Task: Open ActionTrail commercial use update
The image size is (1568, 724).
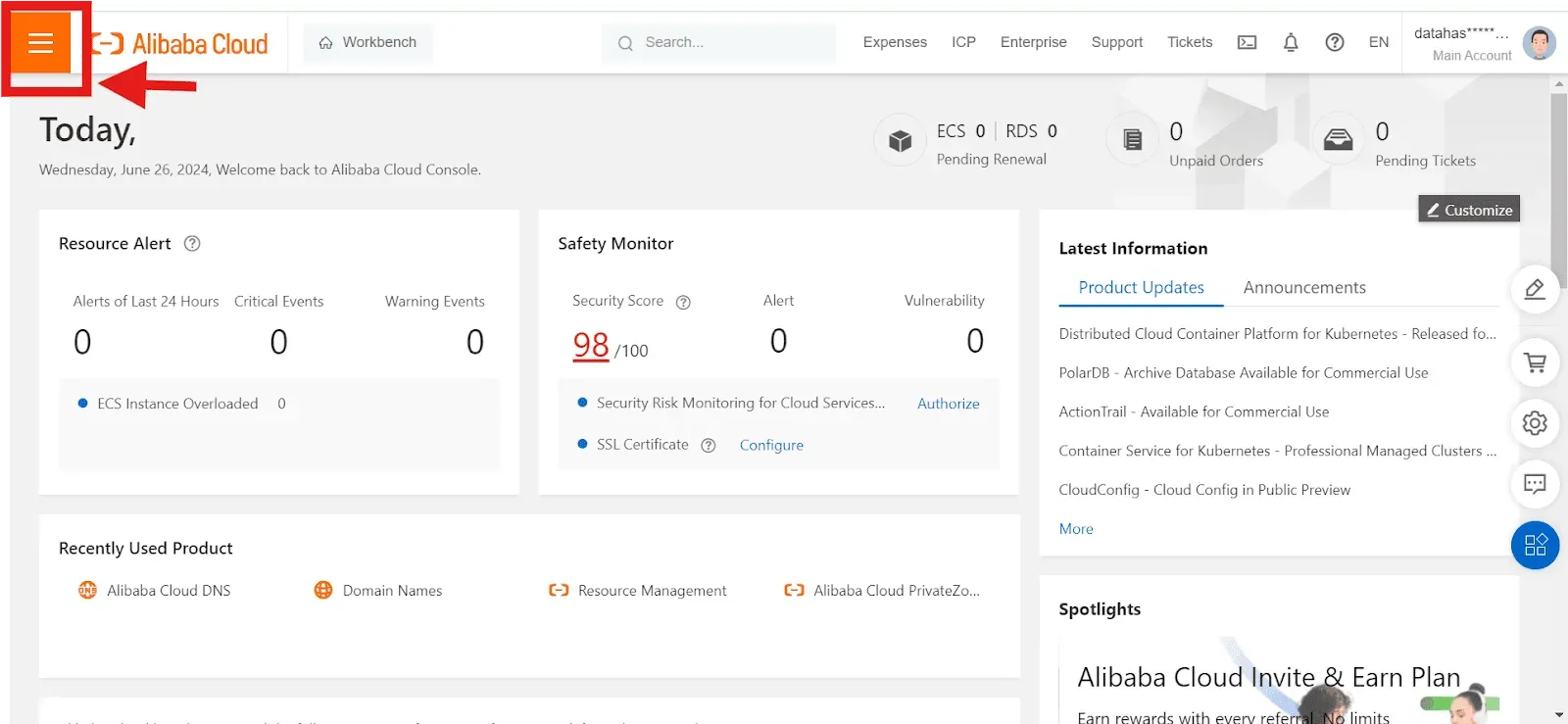Action: click(1194, 412)
